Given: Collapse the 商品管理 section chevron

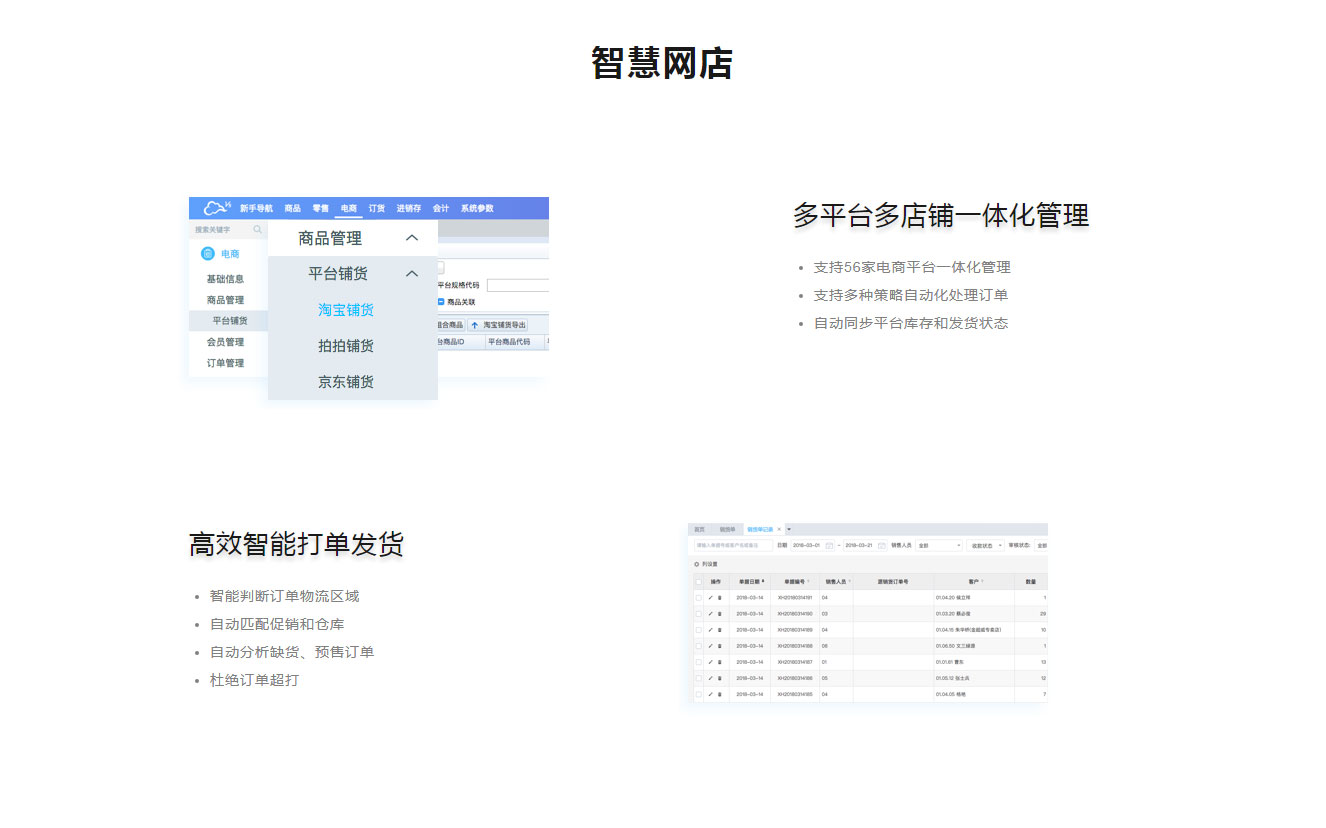Looking at the screenshot, I should coord(411,238).
